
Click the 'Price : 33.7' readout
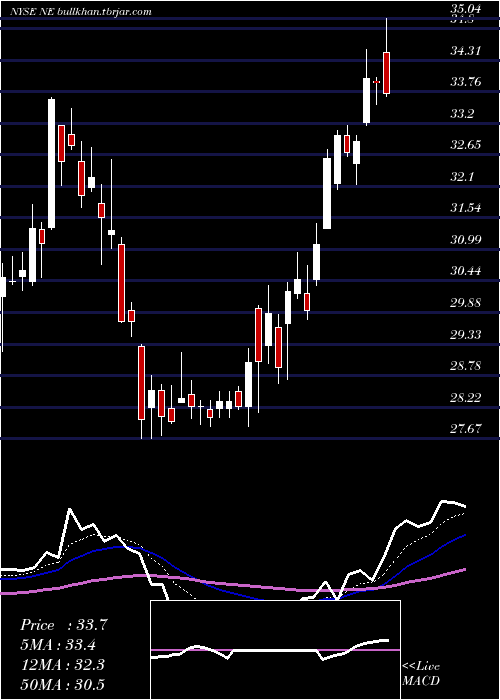[64, 625]
